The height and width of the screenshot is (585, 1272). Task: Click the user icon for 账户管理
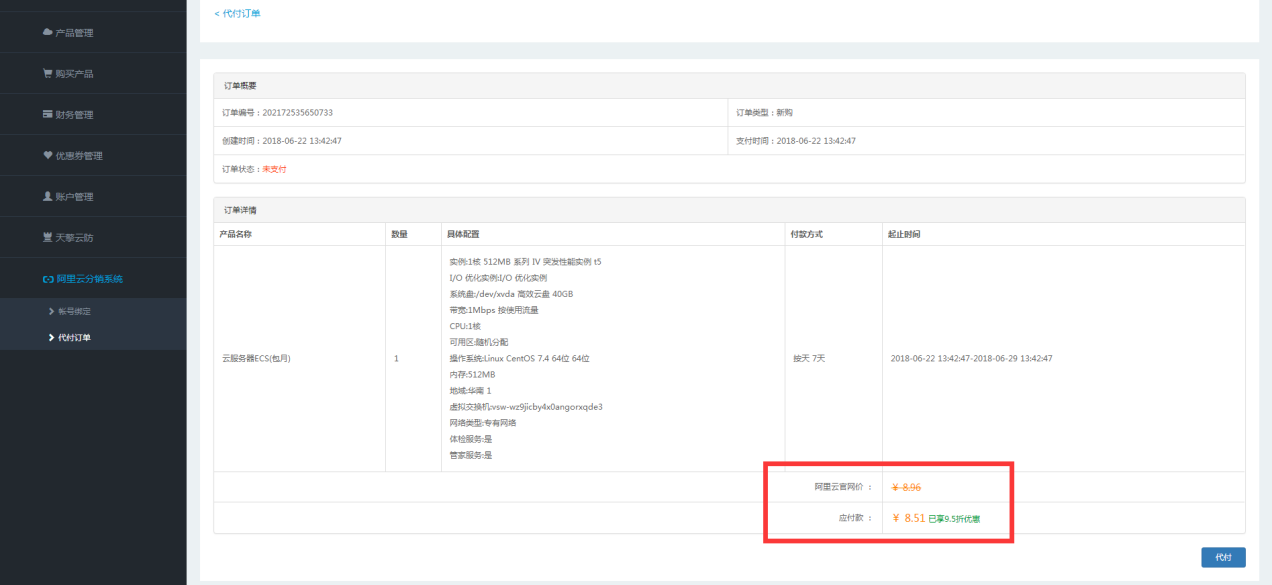click(x=47, y=197)
